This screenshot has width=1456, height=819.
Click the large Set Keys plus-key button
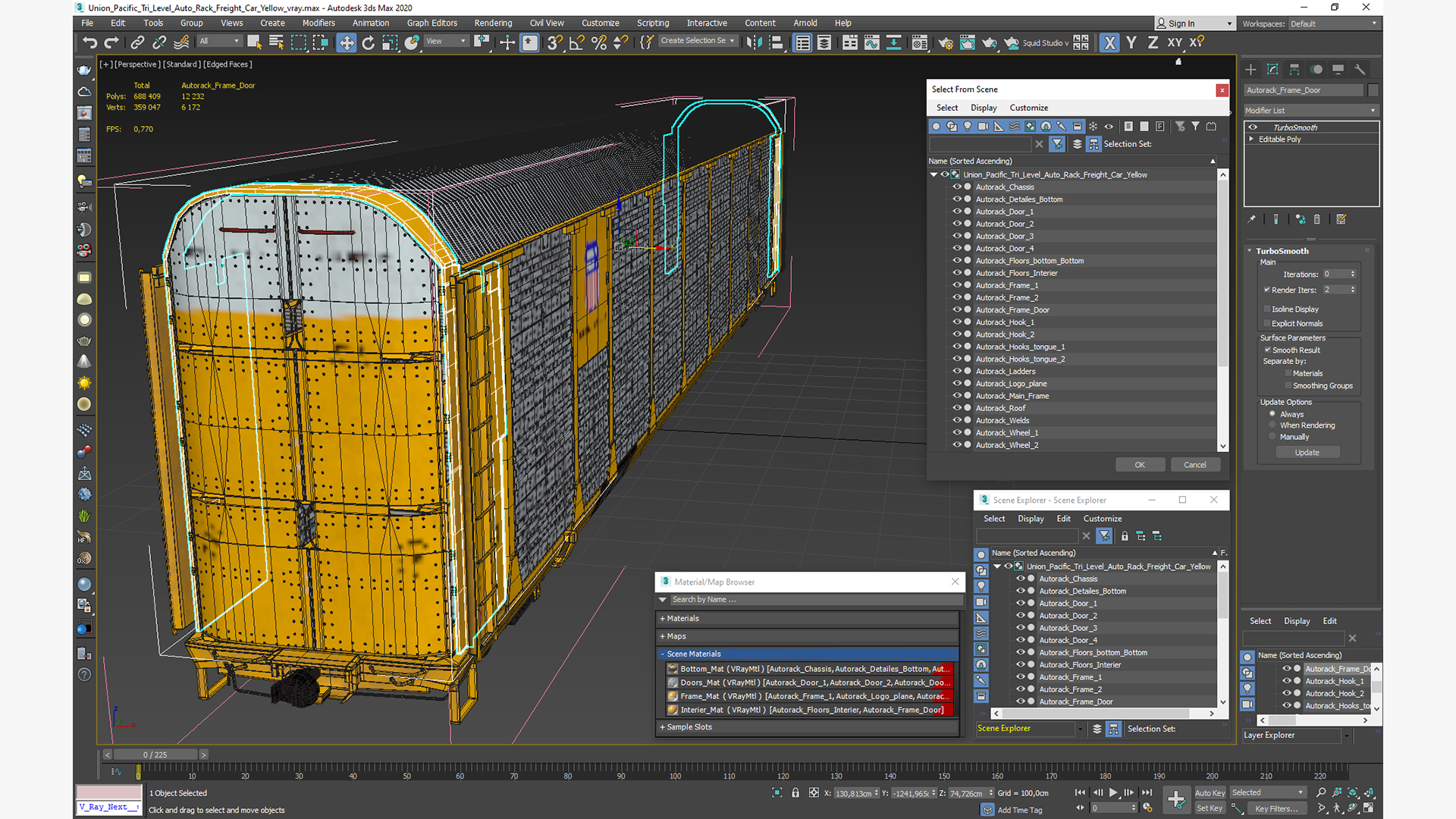pyautogui.click(x=1176, y=799)
